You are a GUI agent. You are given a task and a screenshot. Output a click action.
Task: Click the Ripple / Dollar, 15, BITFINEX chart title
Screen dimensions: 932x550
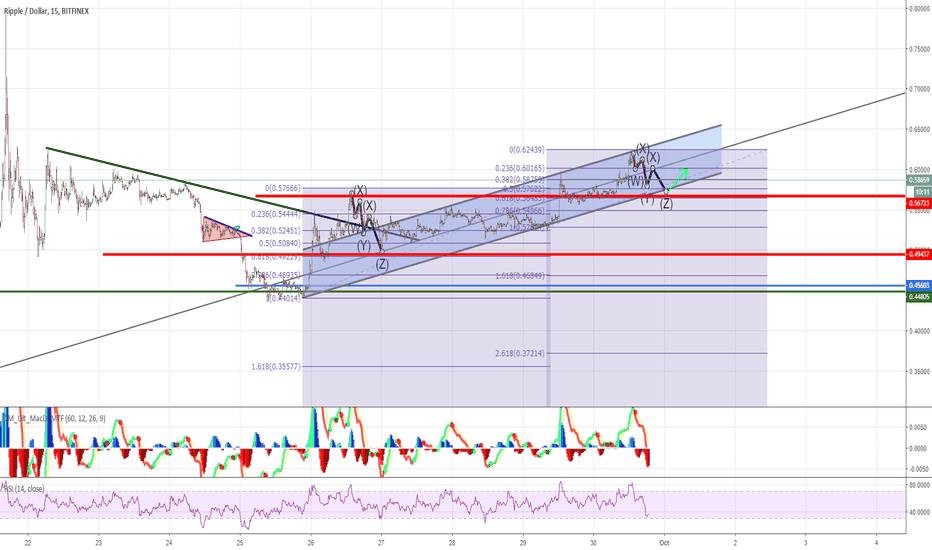[46, 11]
